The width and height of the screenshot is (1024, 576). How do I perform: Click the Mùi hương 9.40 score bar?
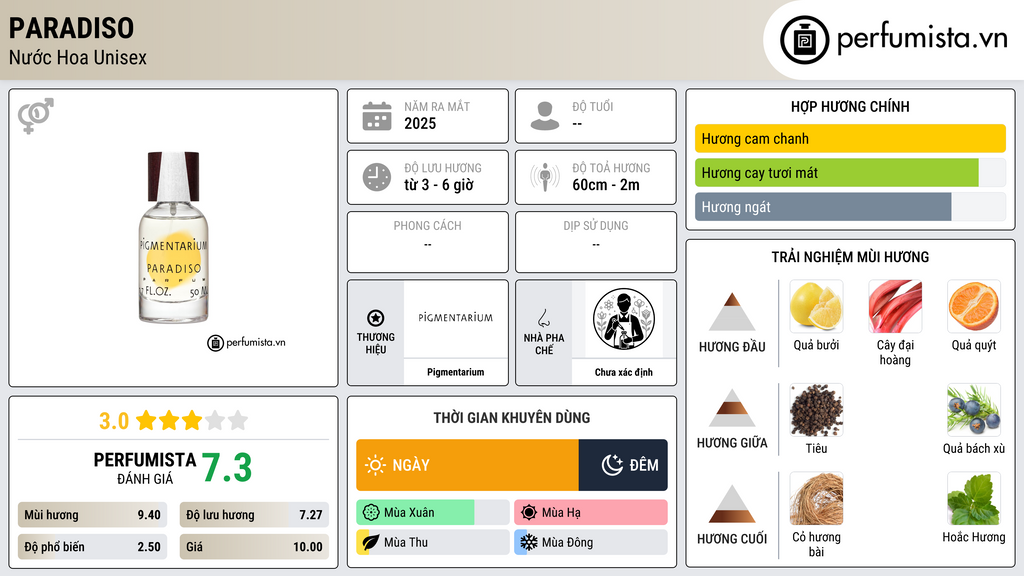[93, 515]
